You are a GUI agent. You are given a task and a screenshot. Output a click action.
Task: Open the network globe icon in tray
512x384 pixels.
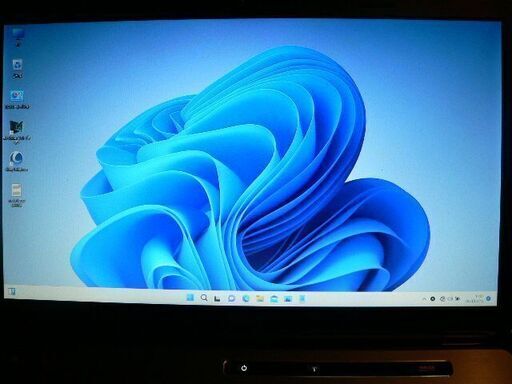point(443,299)
